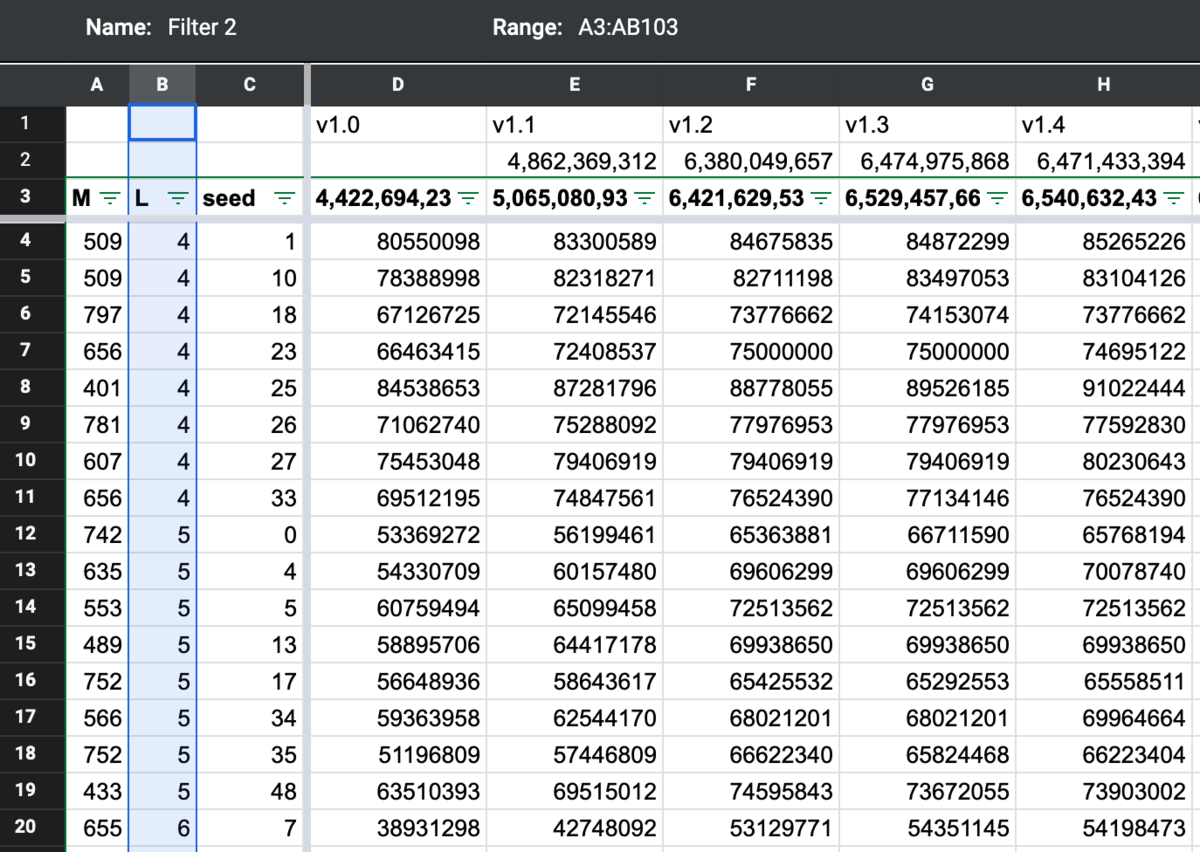1200x852 pixels.
Task: Select row 1 header
Action: tap(33, 124)
